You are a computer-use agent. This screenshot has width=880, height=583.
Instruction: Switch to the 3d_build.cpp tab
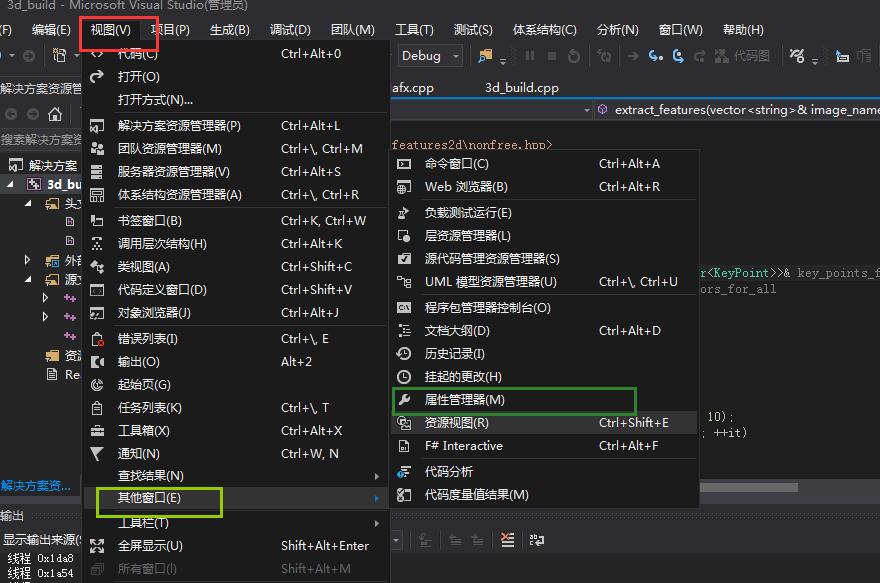[x=522, y=88]
